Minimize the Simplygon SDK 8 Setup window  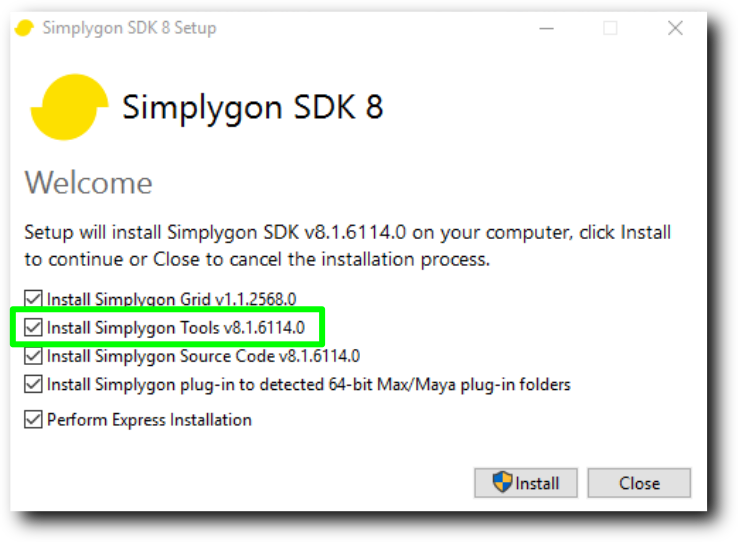click(x=546, y=28)
